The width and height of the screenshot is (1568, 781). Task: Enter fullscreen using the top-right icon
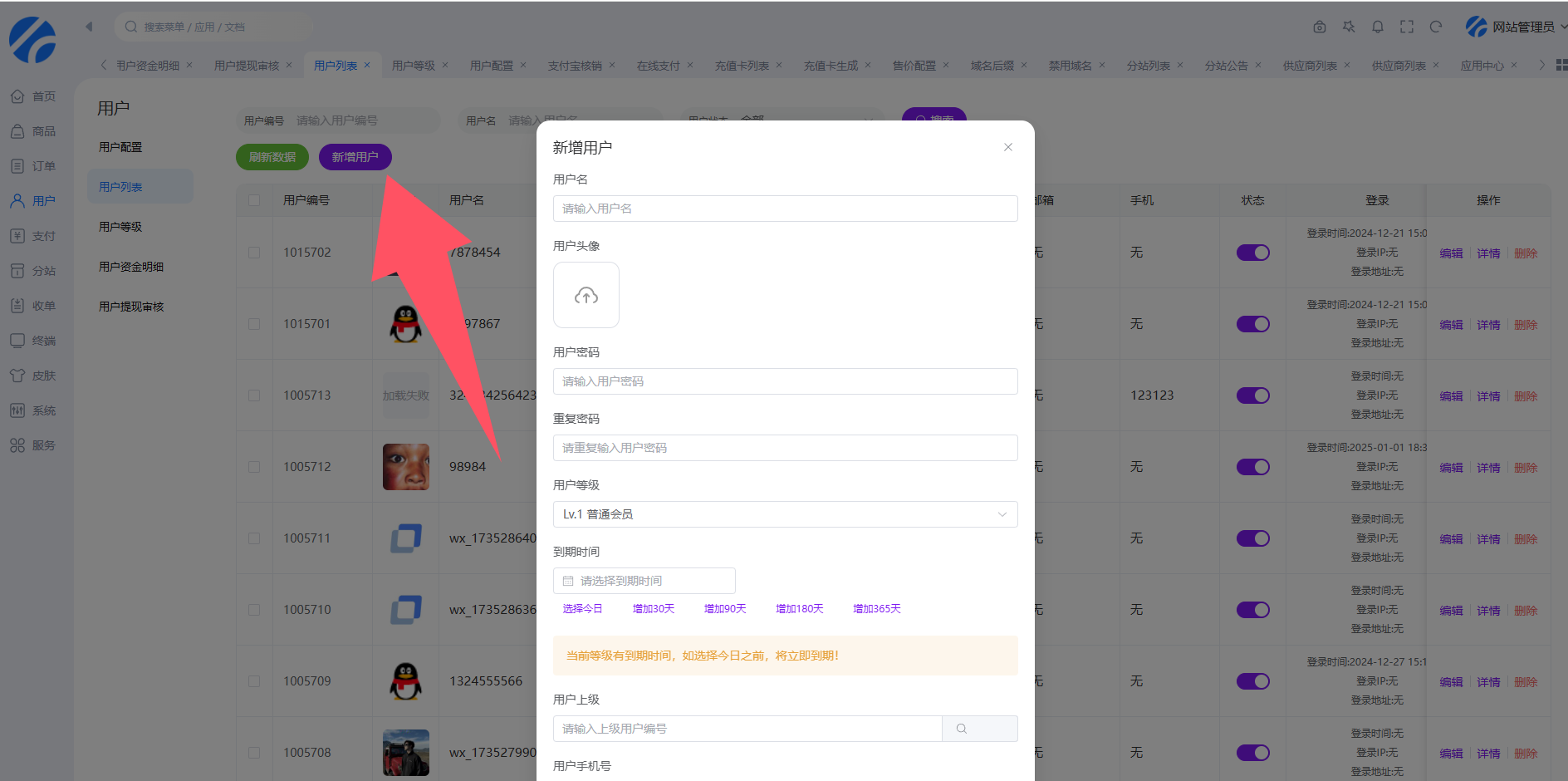pyautogui.click(x=1407, y=26)
